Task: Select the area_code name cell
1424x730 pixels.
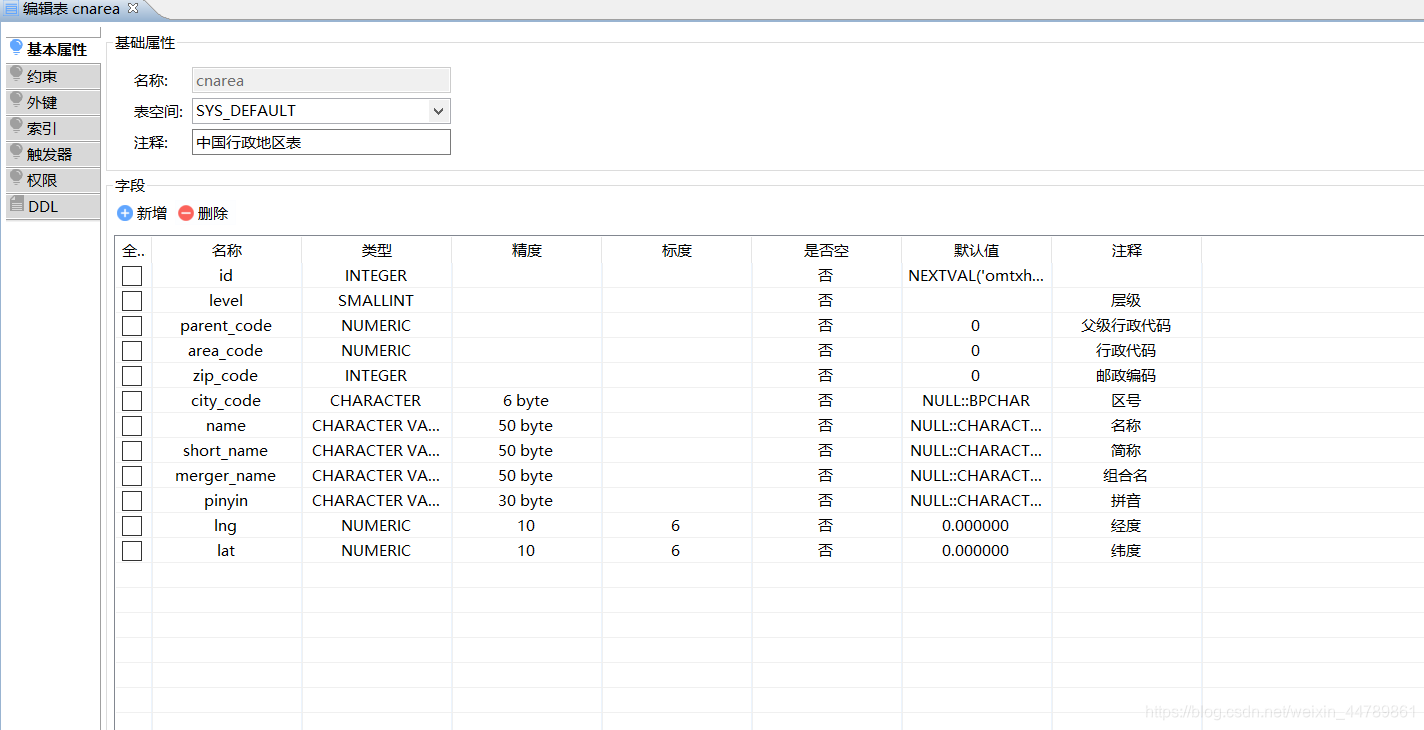Action: coord(226,351)
